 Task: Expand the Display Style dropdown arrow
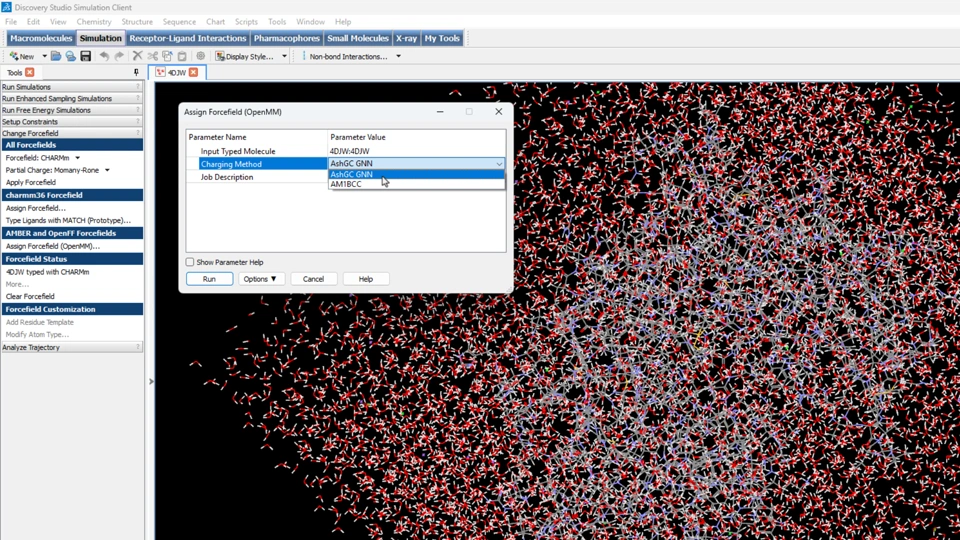pyautogui.click(x=284, y=56)
